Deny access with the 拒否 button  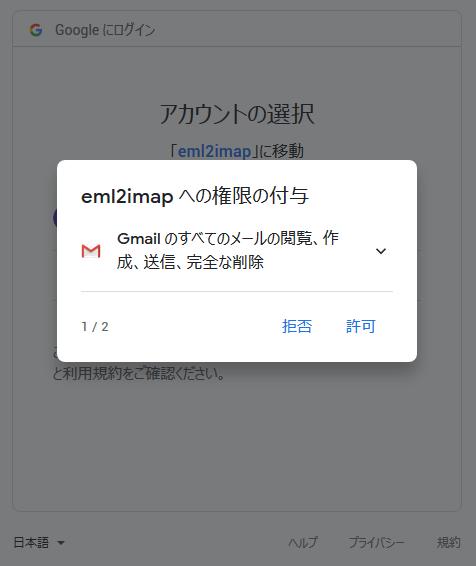(297, 326)
